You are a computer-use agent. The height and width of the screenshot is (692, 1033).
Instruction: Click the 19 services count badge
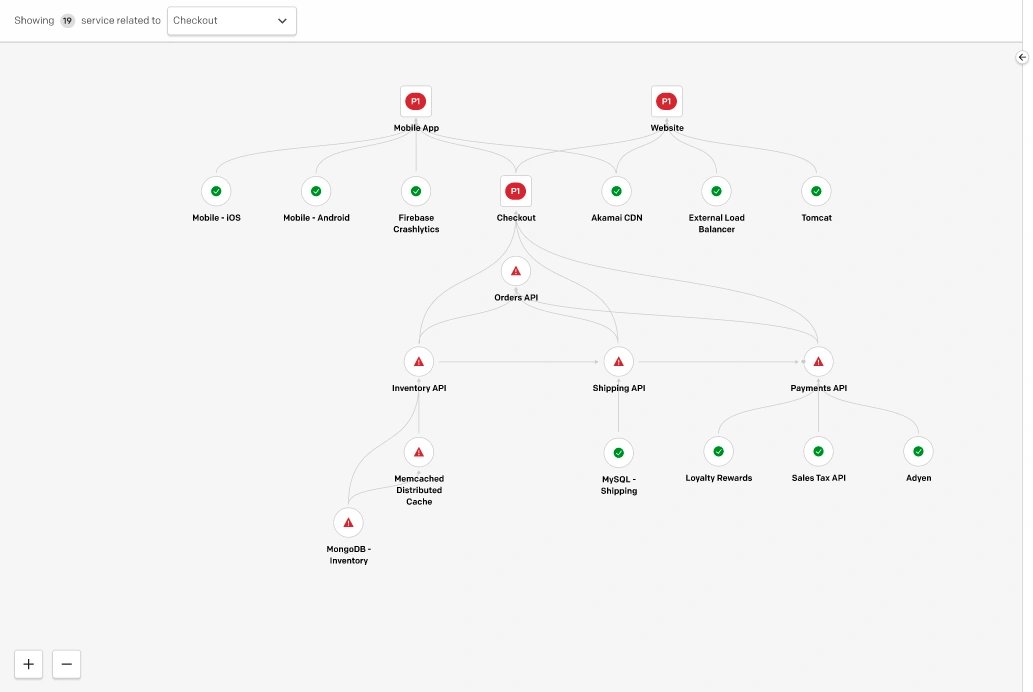pyautogui.click(x=67, y=21)
